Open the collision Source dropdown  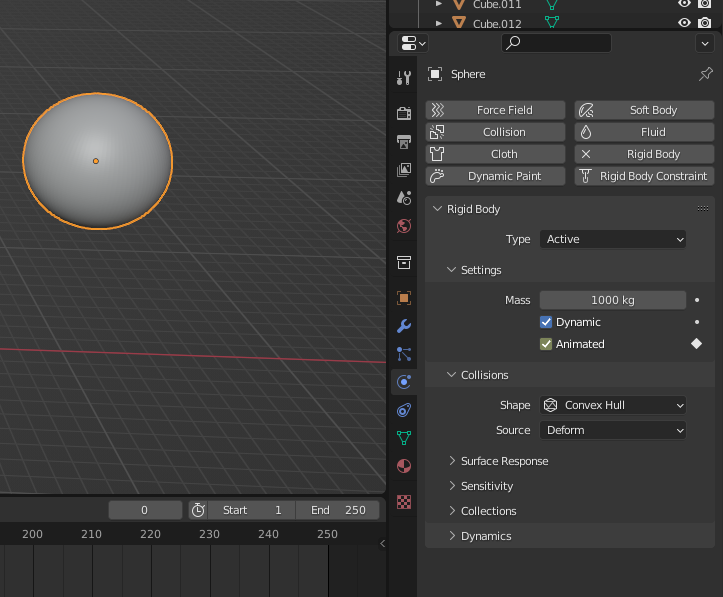612,430
